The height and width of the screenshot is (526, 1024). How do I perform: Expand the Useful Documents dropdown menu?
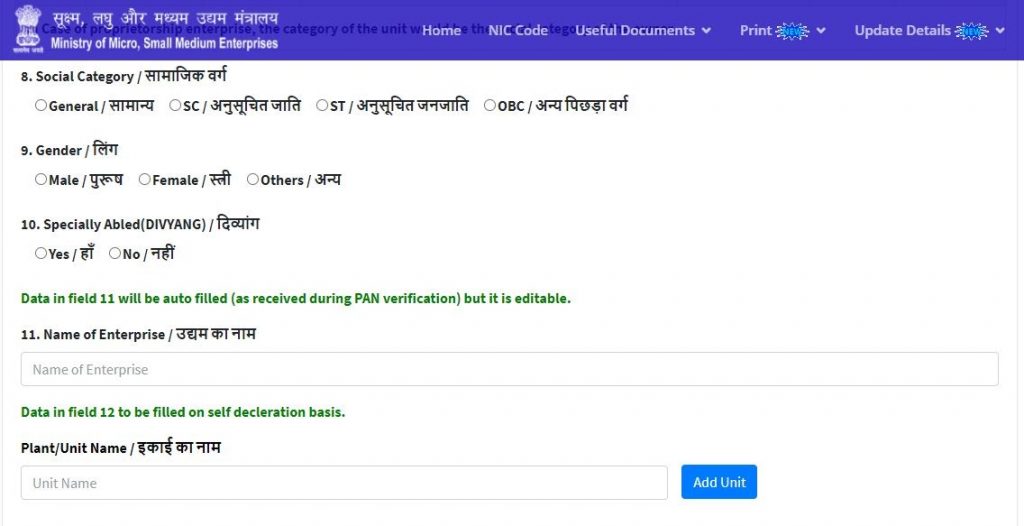(643, 31)
